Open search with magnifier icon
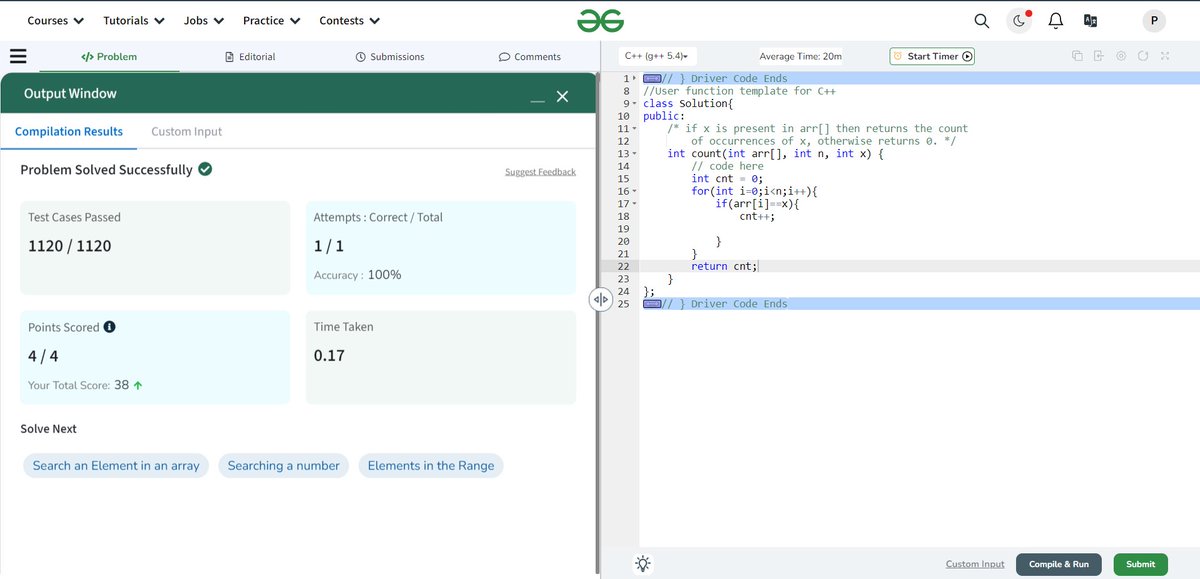 [982, 21]
